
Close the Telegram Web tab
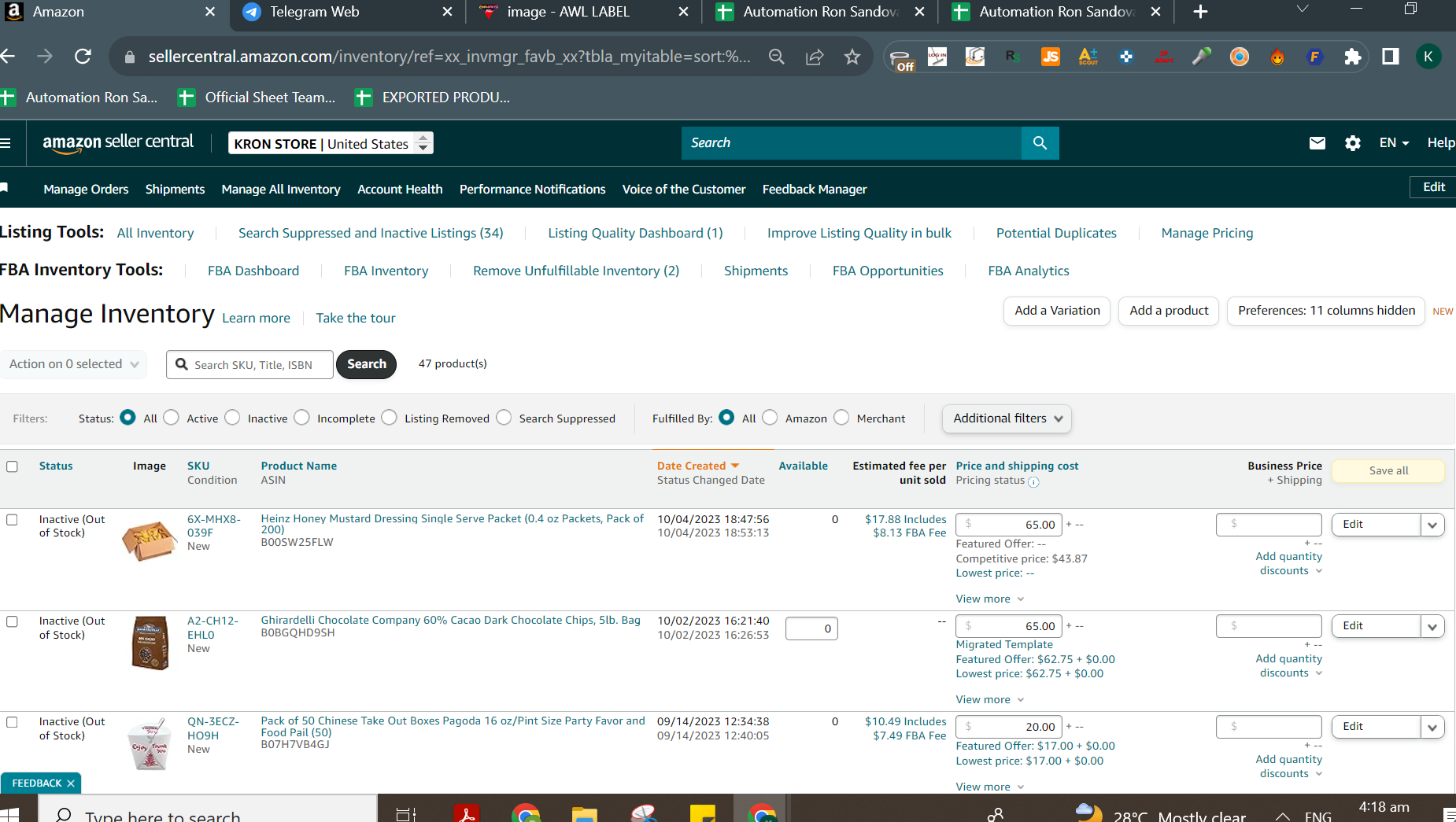(x=447, y=12)
